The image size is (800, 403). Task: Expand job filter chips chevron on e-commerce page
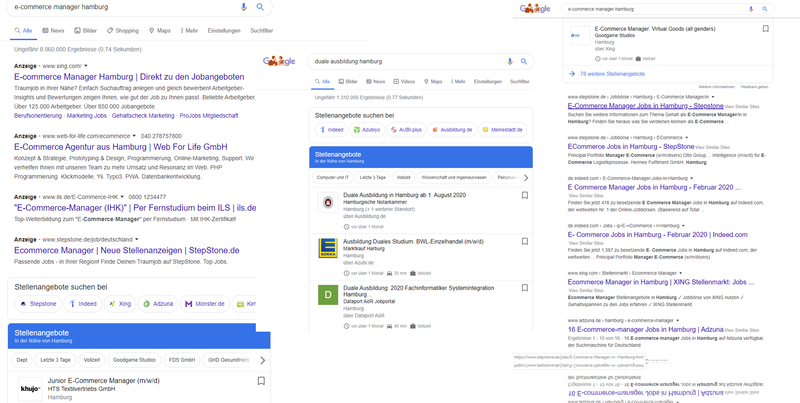point(263,361)
